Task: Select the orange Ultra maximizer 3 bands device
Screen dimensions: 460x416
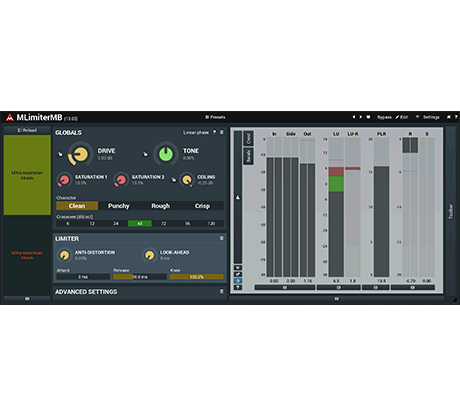Action: coord(27,255)
